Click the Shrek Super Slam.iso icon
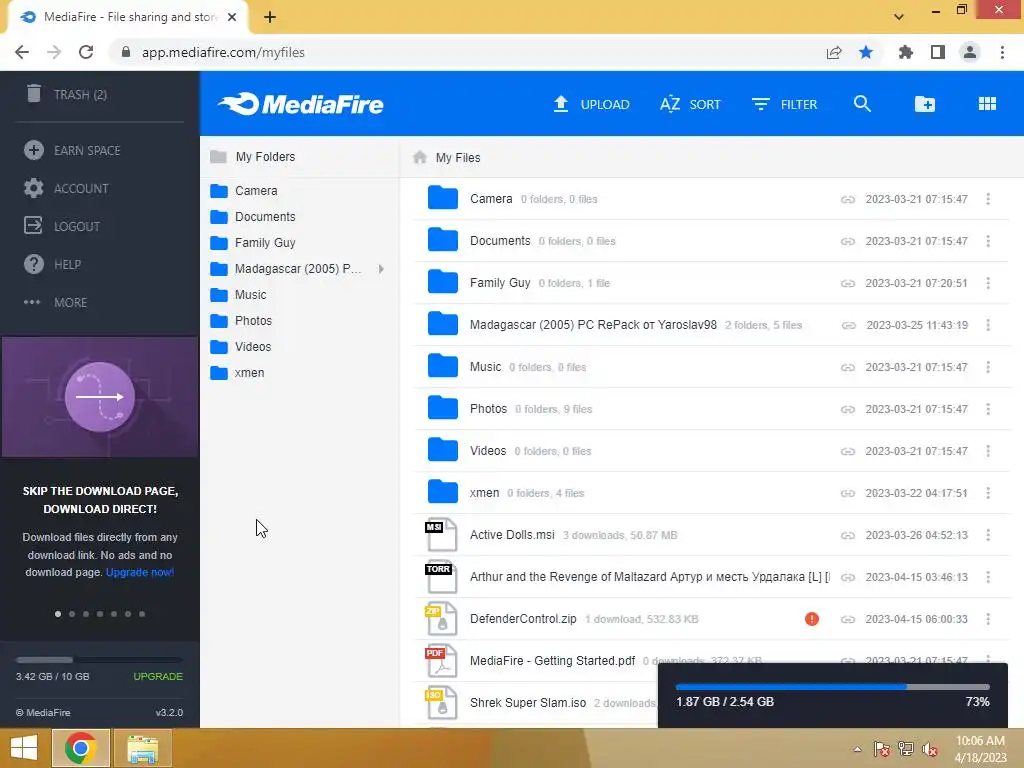This screenshot has width=1024, height=768. 441,703
